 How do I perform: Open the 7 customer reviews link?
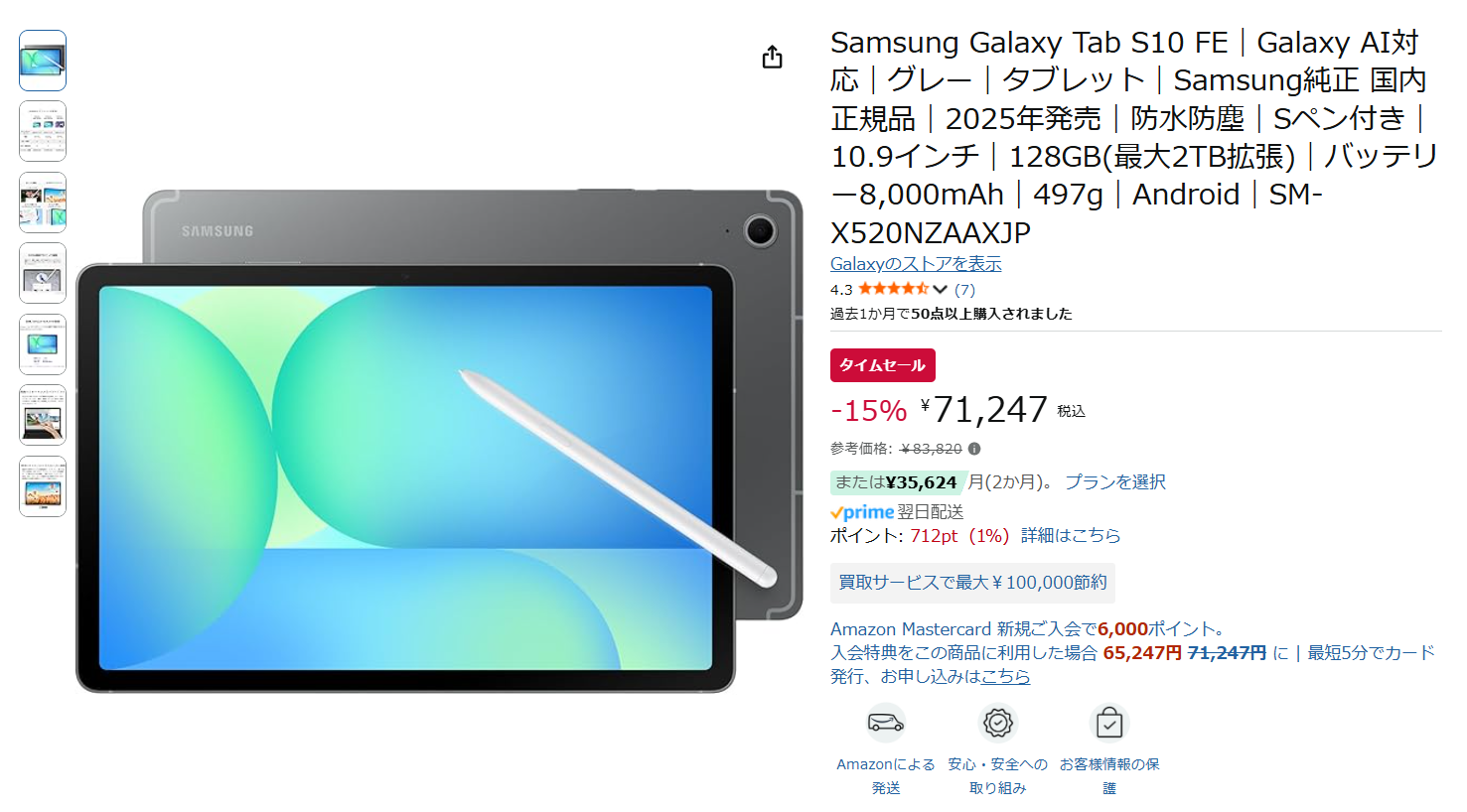click(964, 290)
